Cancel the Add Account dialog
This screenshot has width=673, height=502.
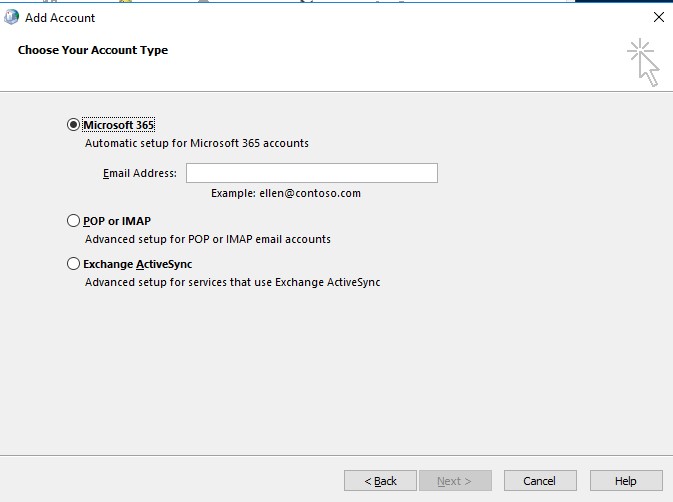coord(540,481)
